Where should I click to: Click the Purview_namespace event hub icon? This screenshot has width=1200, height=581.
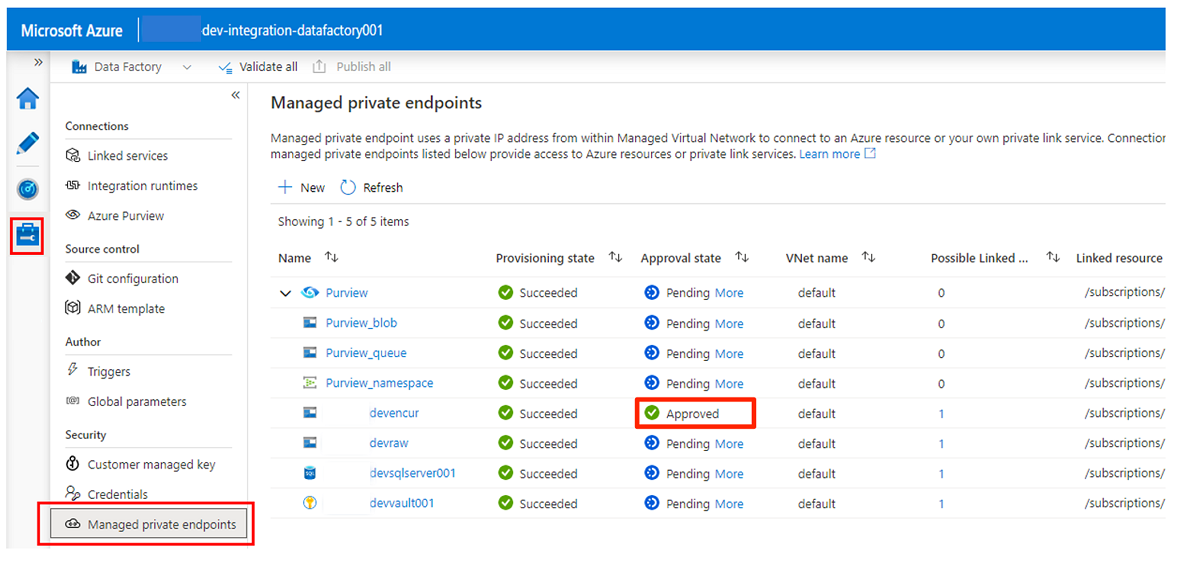(x=310, y=384)
